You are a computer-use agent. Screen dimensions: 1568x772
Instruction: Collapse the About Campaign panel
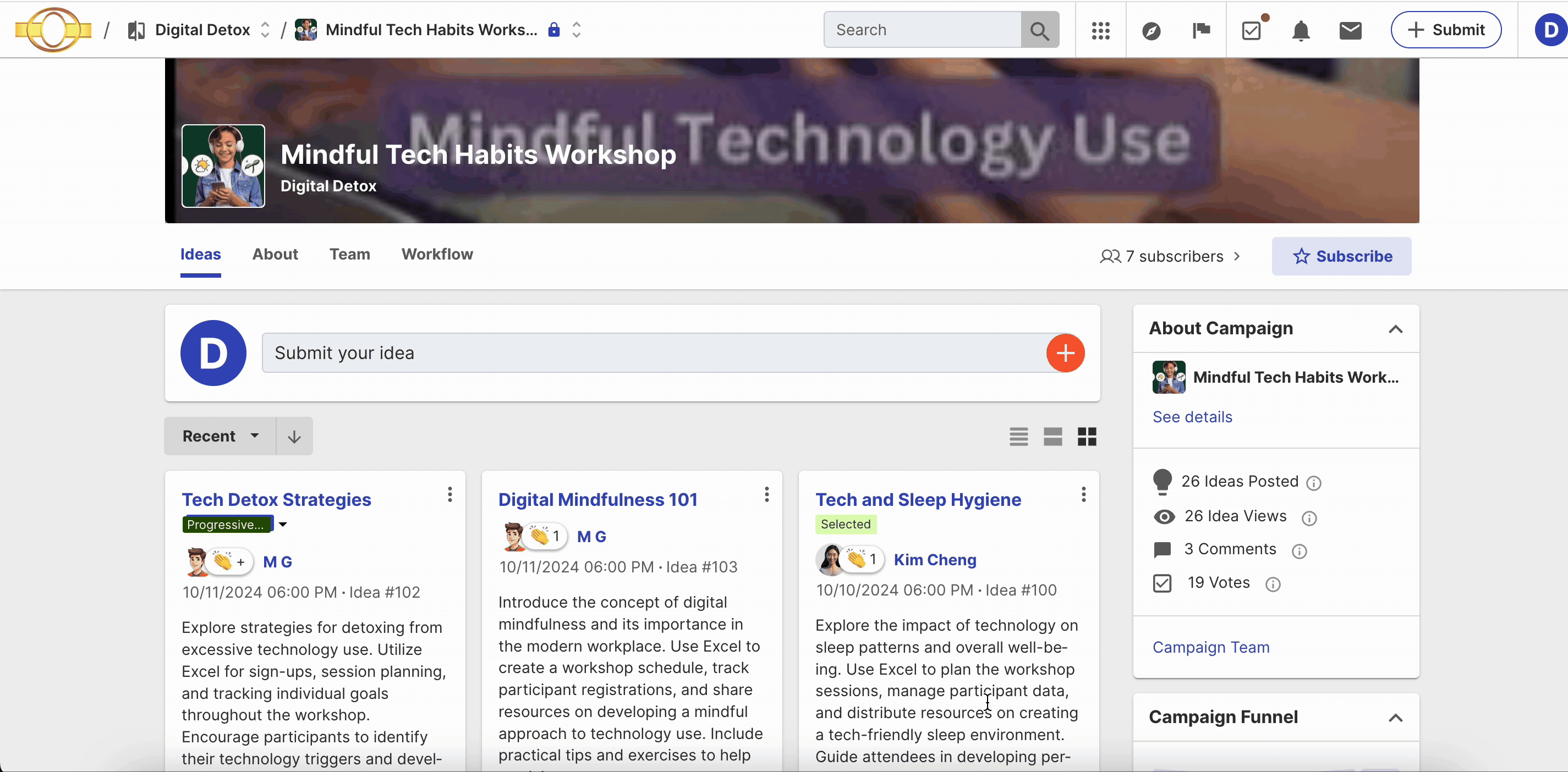(x=1395, y=329)
